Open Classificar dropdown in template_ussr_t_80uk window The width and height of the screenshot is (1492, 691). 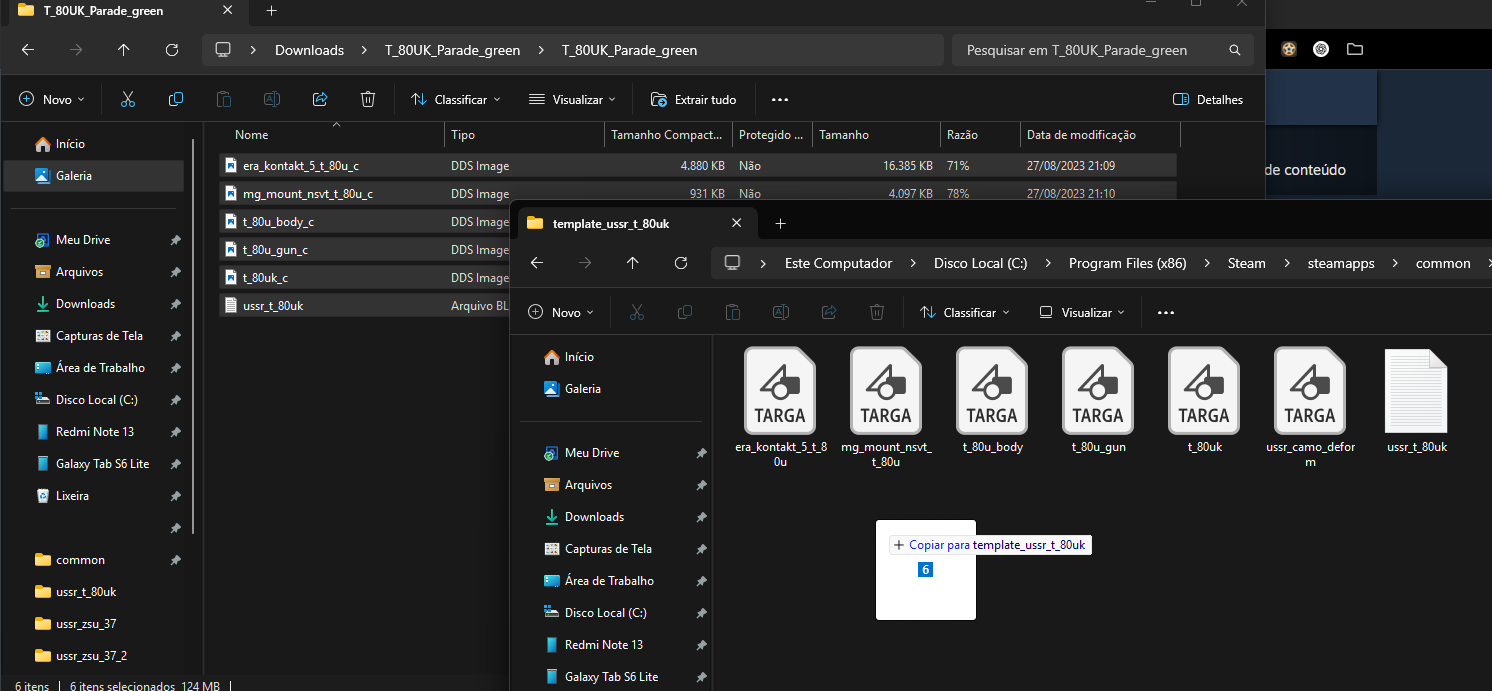tap(965, 312)
